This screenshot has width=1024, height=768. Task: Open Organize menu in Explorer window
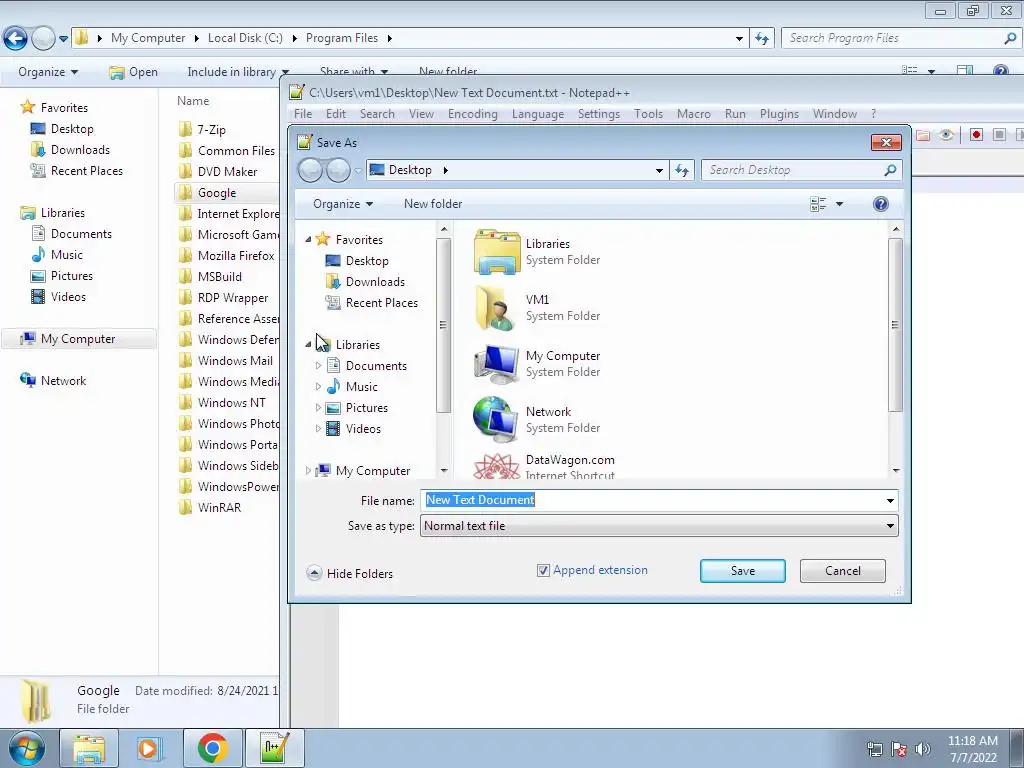point(48,72)
